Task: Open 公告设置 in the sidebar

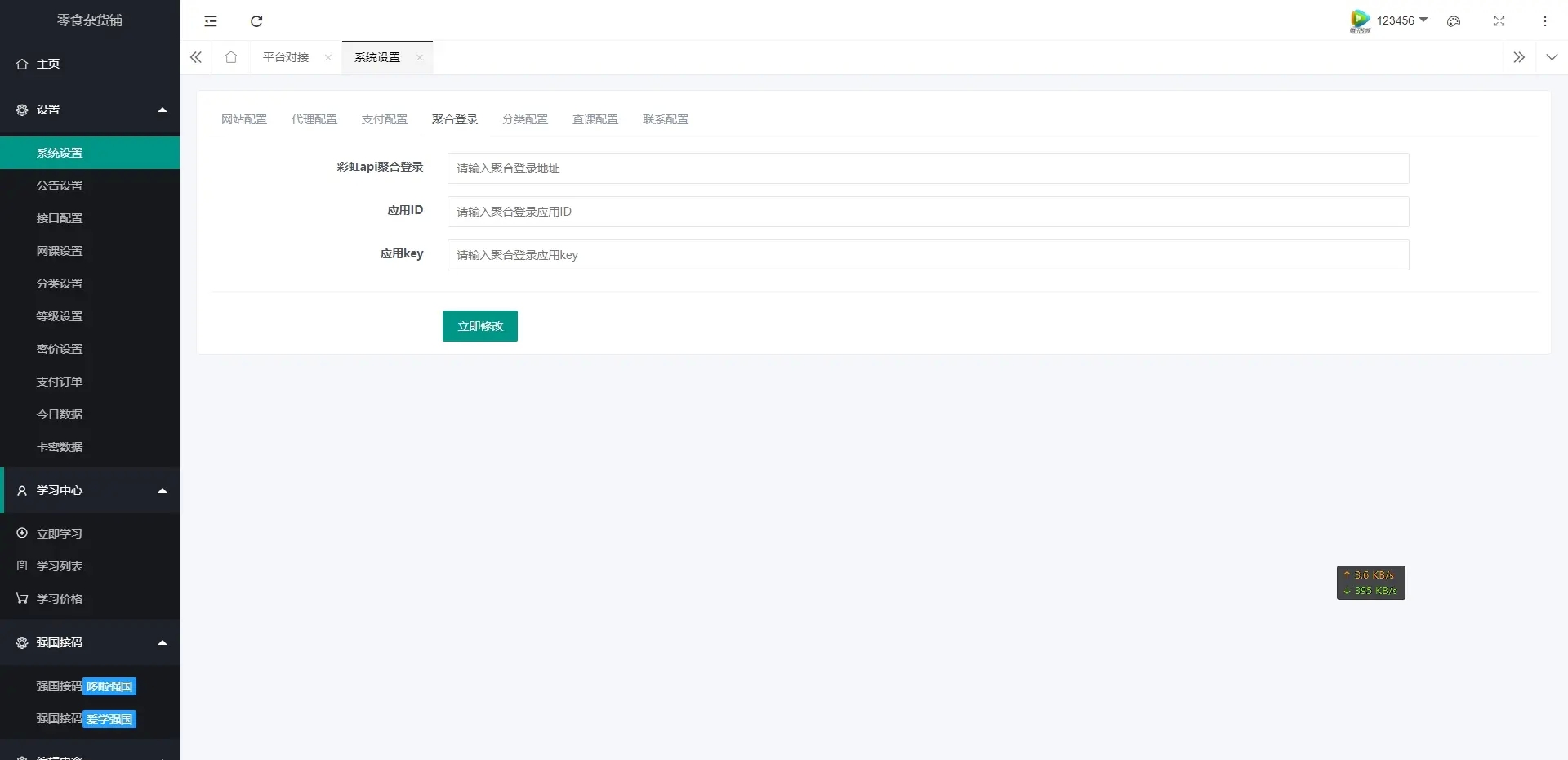Action: pos(60,186)
